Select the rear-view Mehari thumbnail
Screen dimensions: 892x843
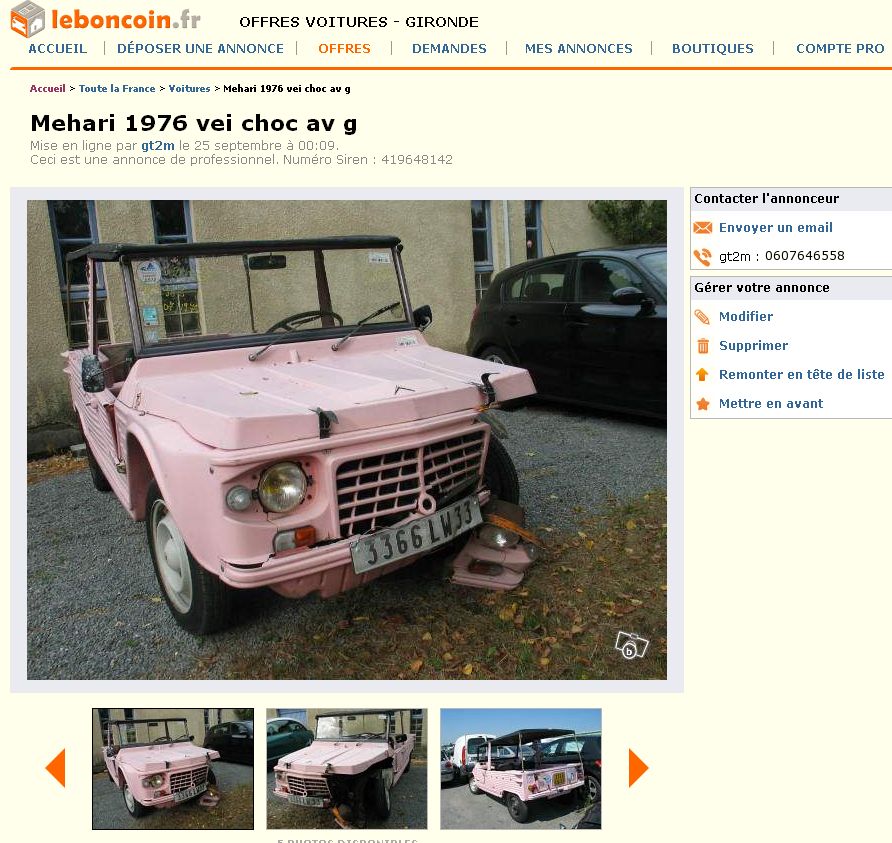tap(521, 768)
